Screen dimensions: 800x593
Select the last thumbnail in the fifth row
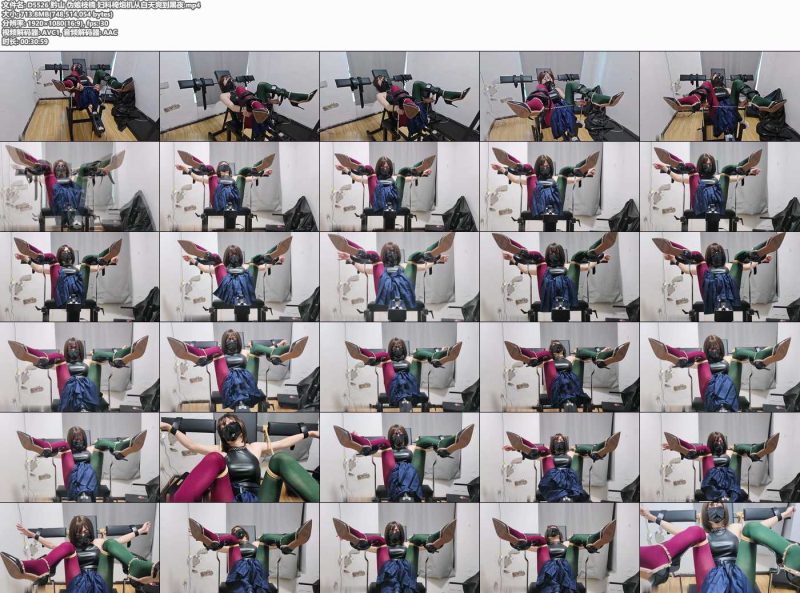[720, 457]
